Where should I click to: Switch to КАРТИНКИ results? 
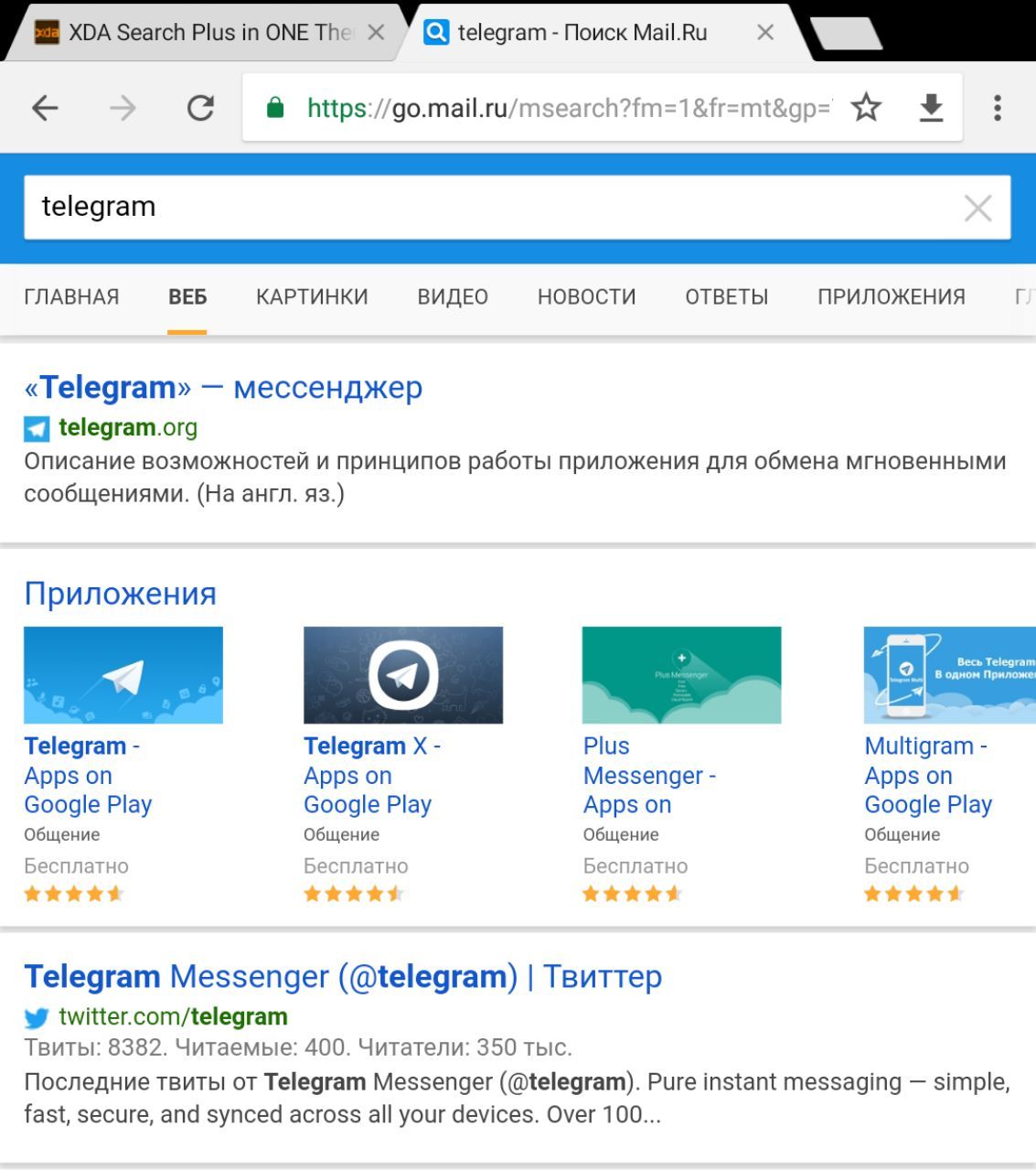tap(312, 297)
